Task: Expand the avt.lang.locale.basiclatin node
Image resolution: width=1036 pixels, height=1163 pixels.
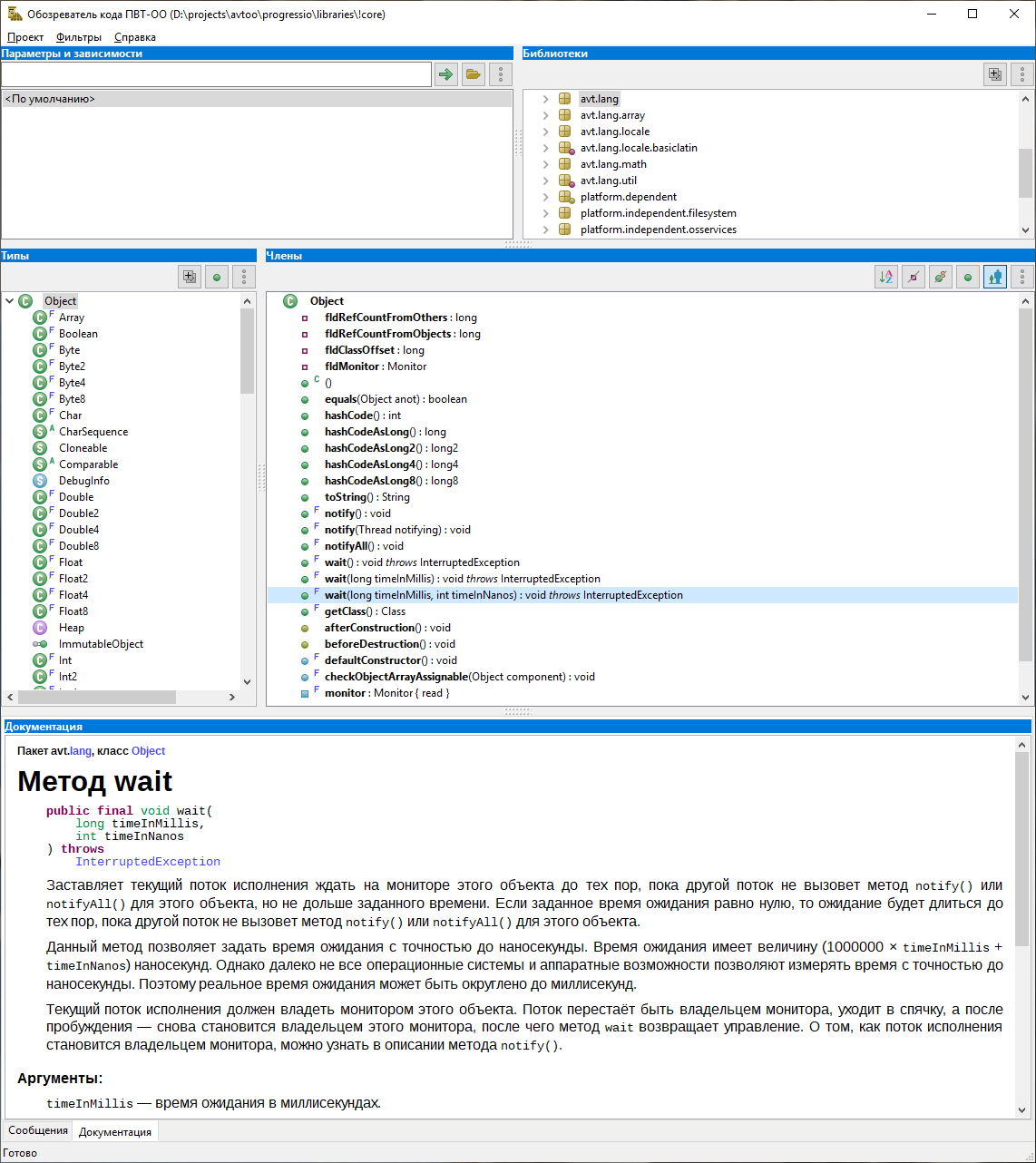Action: [x=545, y=148]
